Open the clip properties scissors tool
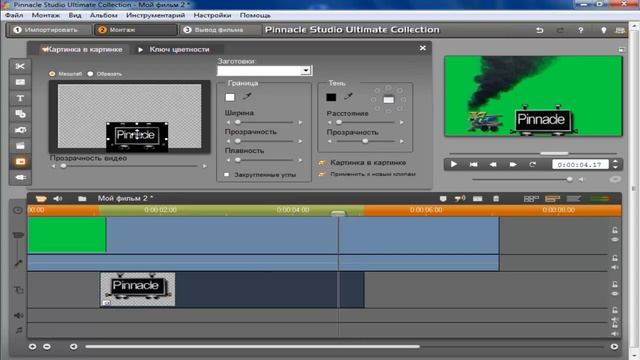This screenshot has width=640, height=360. click(x=20, y=67)
